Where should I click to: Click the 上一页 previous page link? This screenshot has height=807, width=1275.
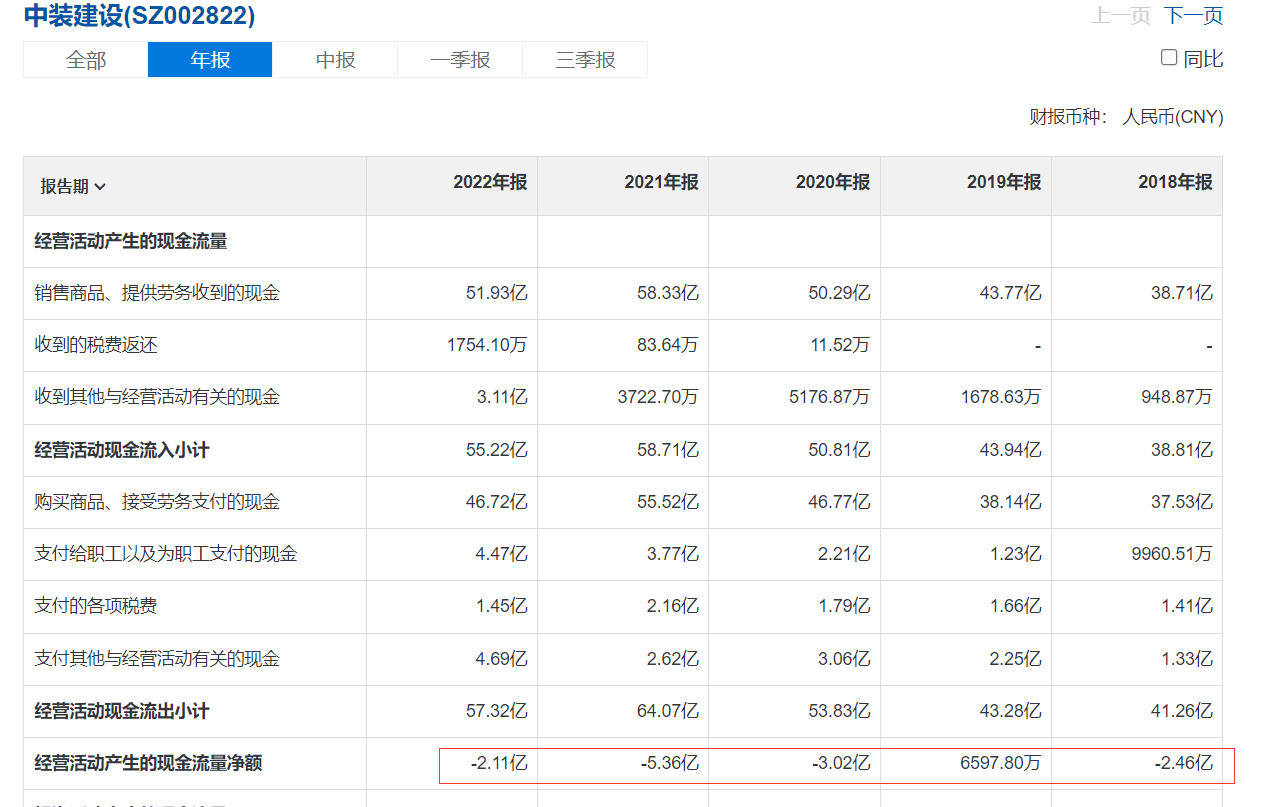(x=1121, y=16)
